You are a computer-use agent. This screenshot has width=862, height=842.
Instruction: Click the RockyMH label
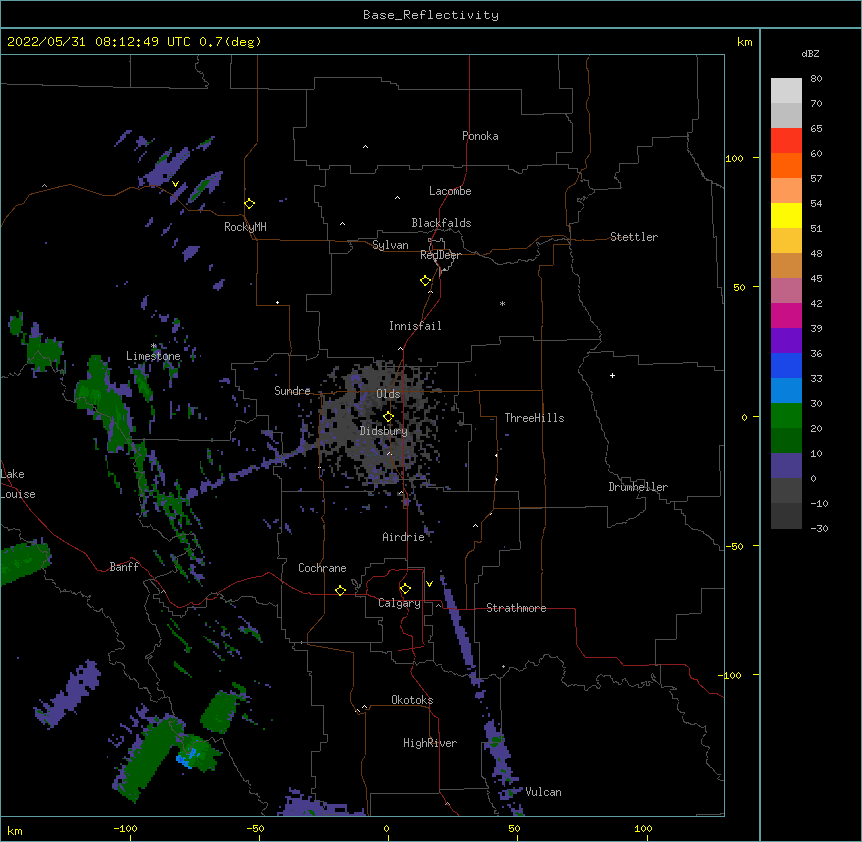tap(245, 227)
